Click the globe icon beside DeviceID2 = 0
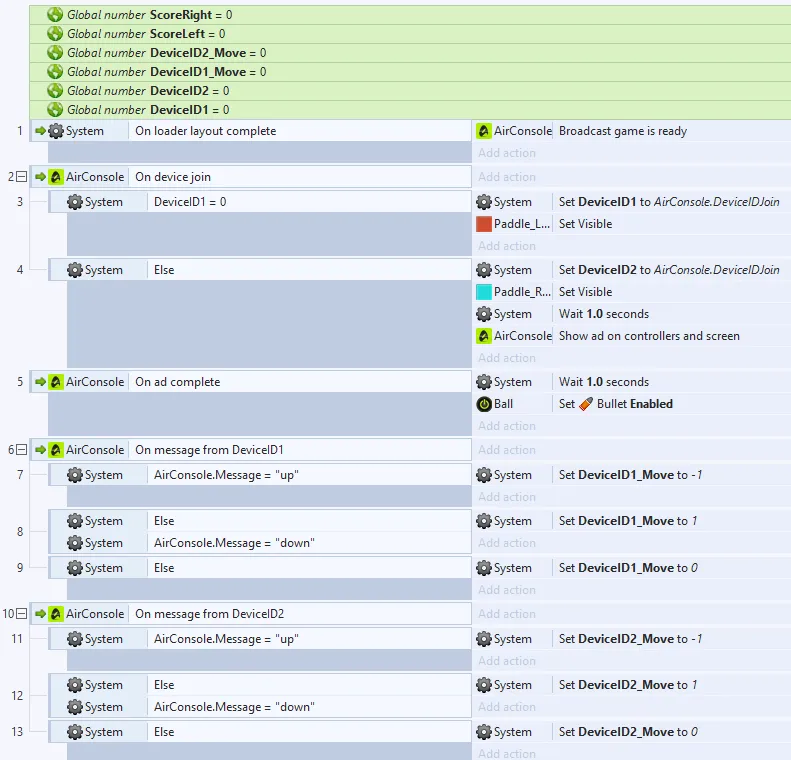The image size is (791, 760). coord(54,91)
